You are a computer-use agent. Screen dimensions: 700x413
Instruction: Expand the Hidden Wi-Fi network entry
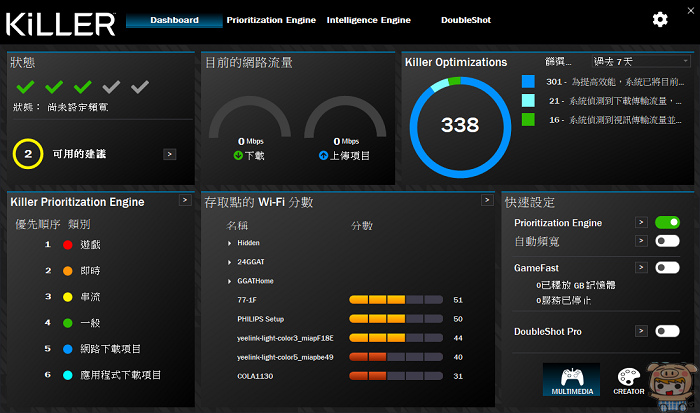coord(230,243)
